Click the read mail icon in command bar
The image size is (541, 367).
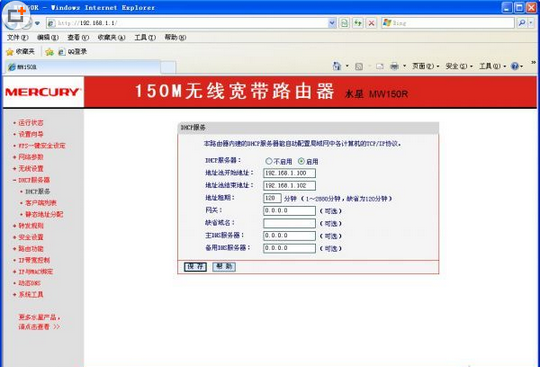pos(380,66)
